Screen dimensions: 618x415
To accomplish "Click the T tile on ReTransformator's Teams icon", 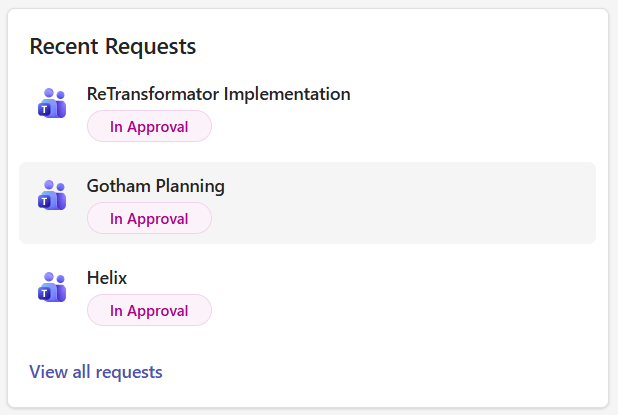I will click(x=45, y=110).
